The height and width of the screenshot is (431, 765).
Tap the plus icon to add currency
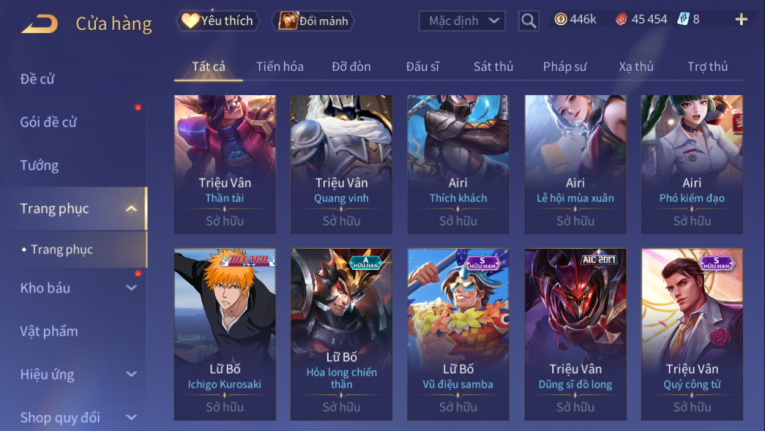coord(741,20)
